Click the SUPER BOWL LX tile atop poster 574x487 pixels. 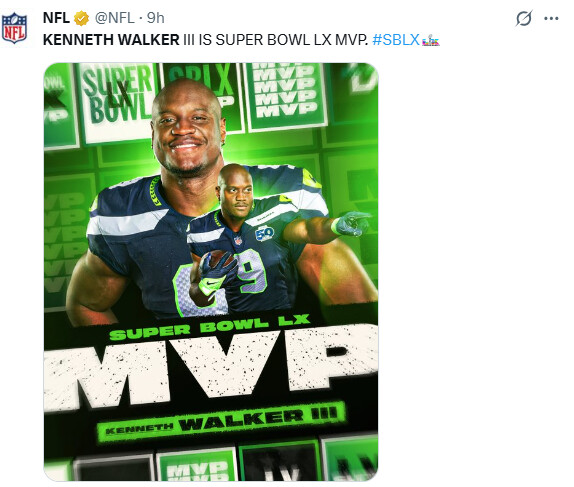coord(117,101)
